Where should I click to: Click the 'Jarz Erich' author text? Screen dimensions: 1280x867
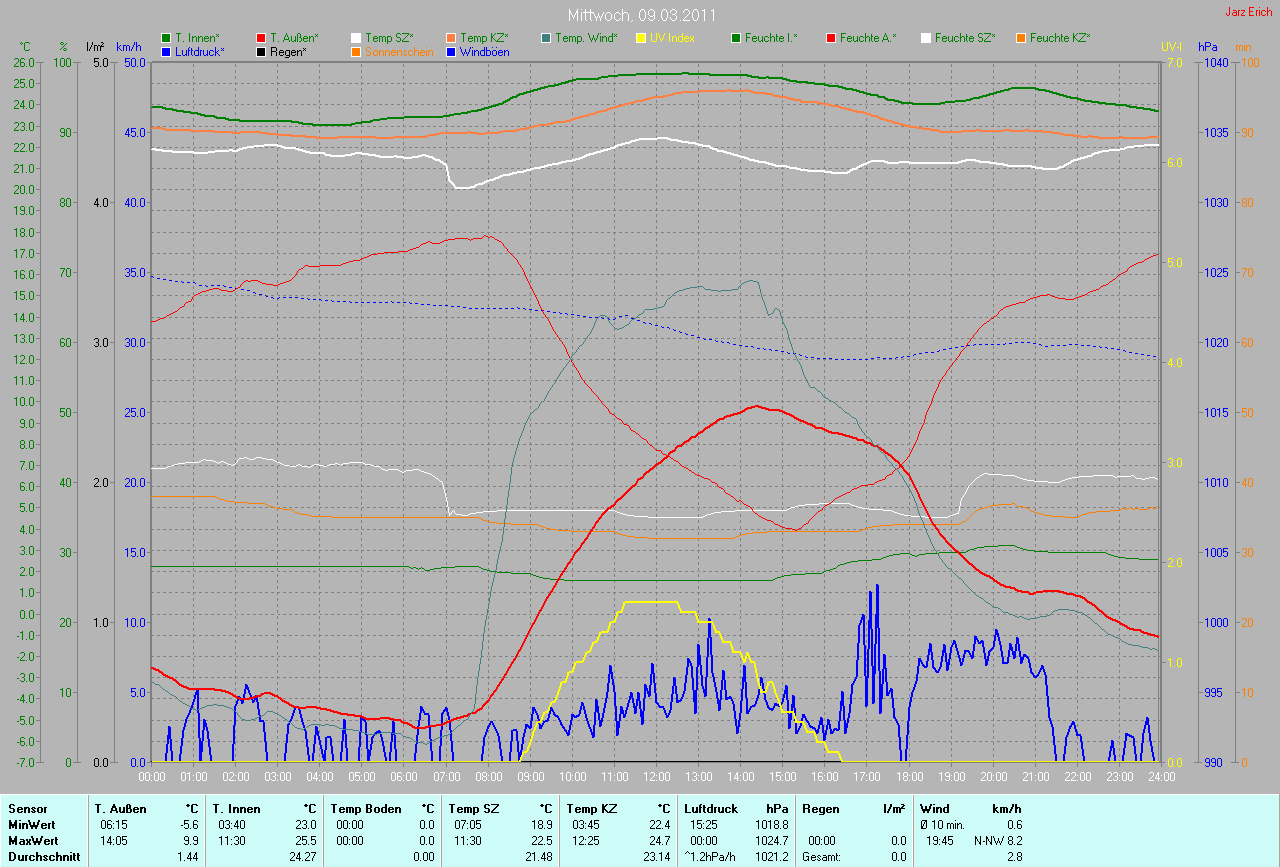coord(1250,12)
